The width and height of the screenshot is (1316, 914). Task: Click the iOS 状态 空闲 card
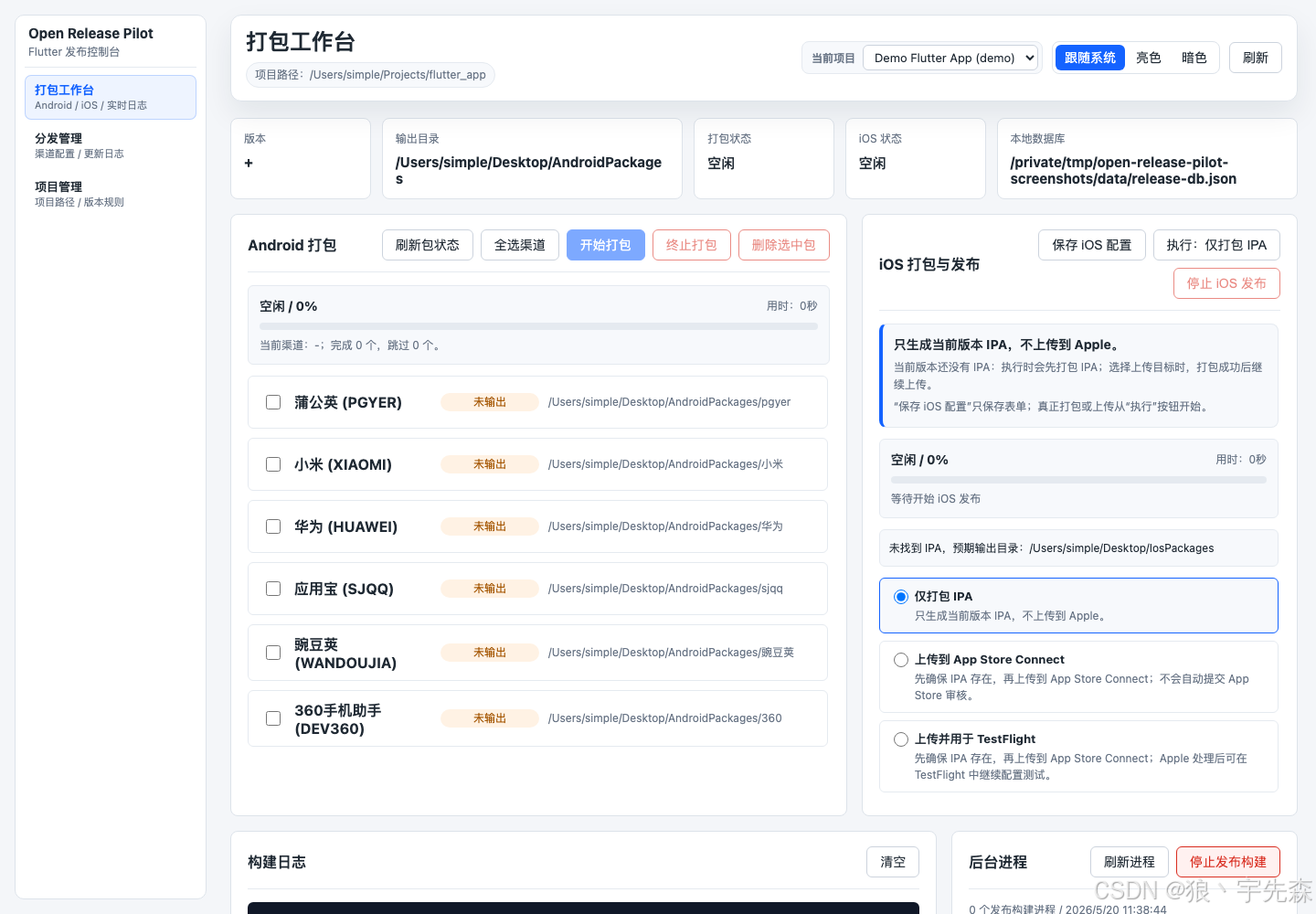pyautogui.click(x=916, y=158)
